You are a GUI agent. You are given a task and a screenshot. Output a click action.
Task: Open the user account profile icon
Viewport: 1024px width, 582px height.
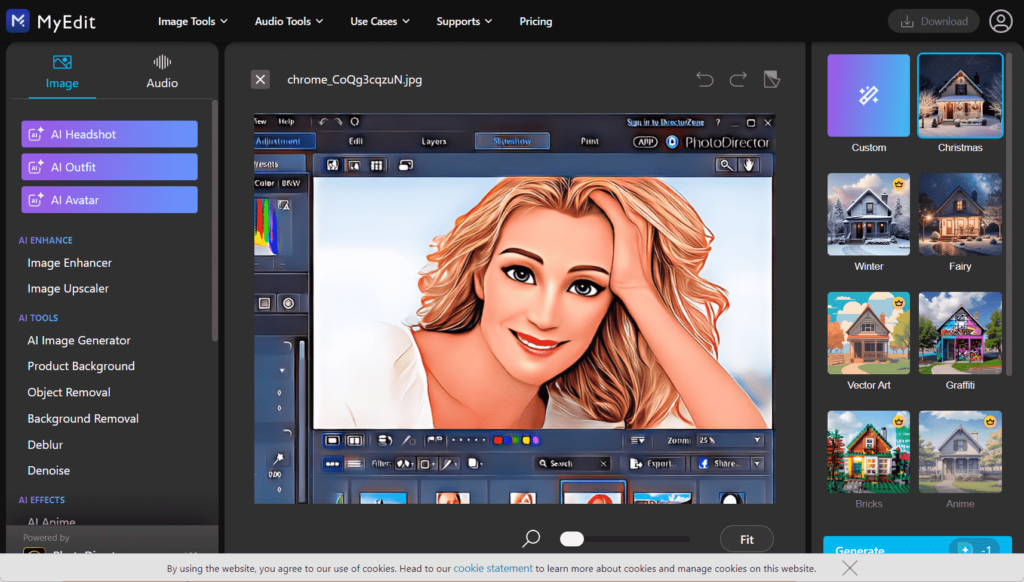click(x=1000, y=21)
